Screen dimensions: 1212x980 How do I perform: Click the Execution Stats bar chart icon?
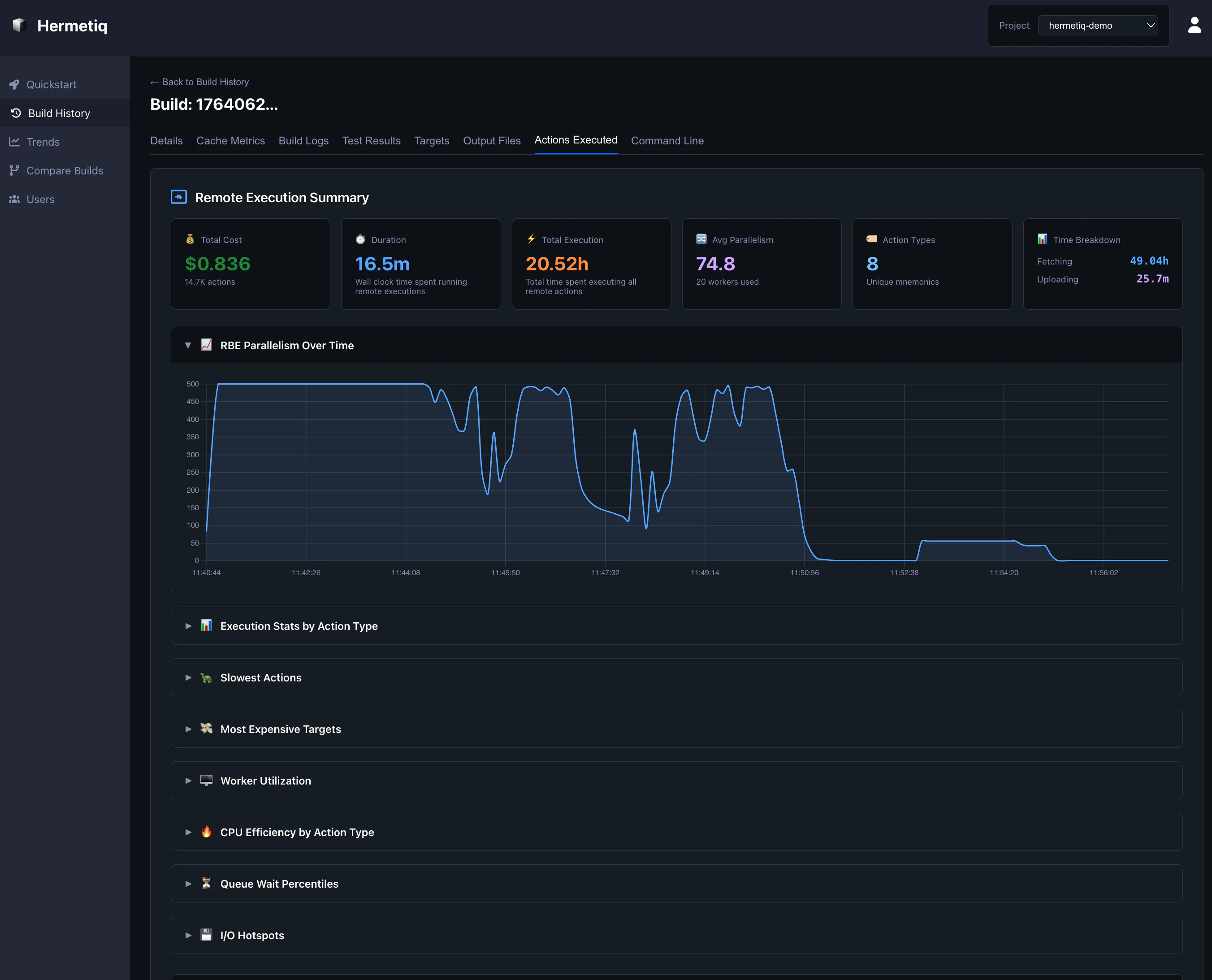point(207,625)
